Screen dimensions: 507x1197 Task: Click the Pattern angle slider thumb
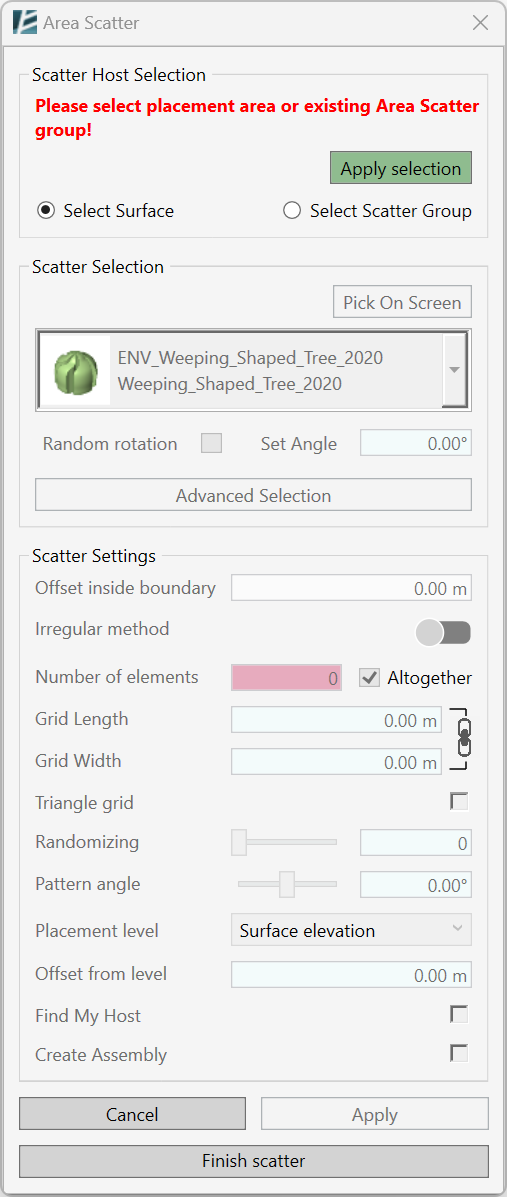click(x=287, y=884)
